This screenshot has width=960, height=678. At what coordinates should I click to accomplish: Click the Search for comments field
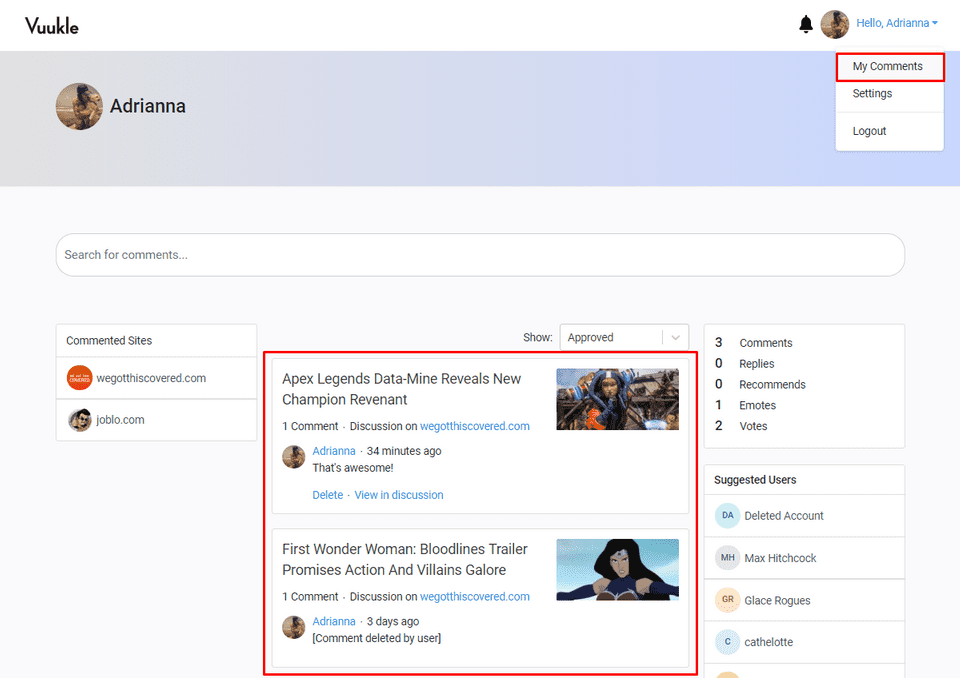[x=480, y=255]
